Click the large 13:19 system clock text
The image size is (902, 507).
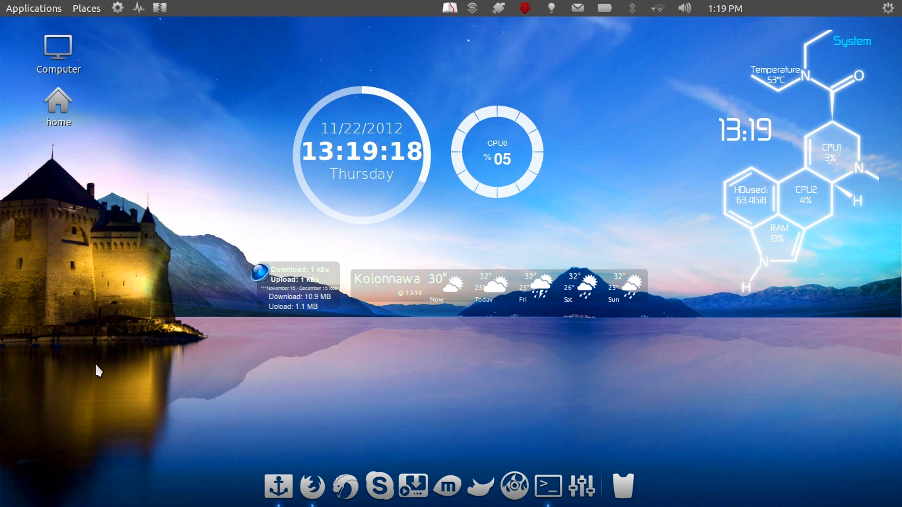click(x=745, y=130)
